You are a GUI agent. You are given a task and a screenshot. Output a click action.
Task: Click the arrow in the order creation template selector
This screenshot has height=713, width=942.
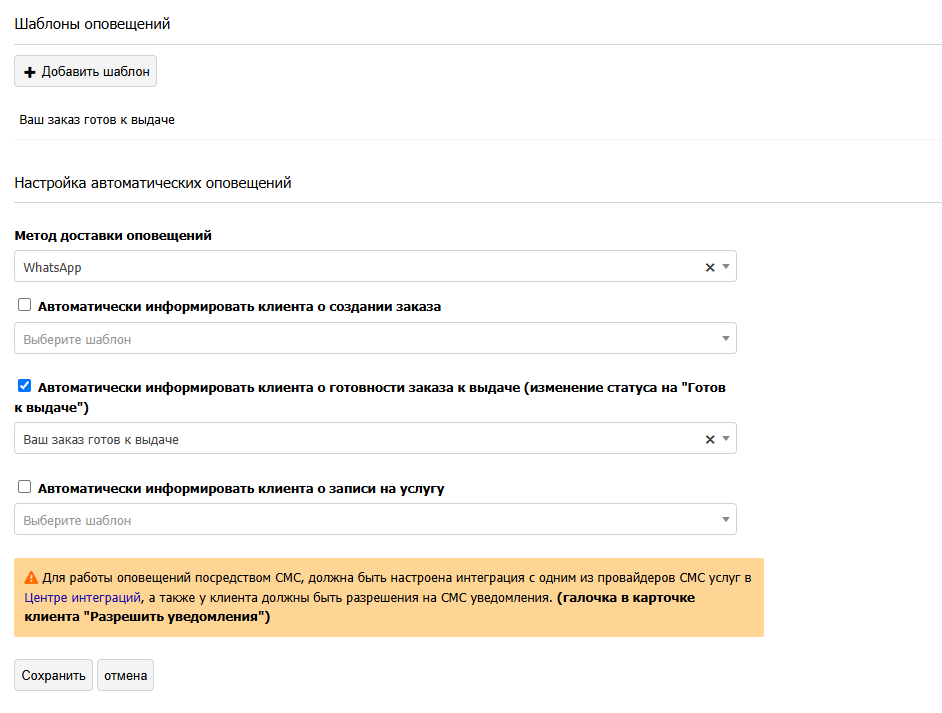point(726,339)
